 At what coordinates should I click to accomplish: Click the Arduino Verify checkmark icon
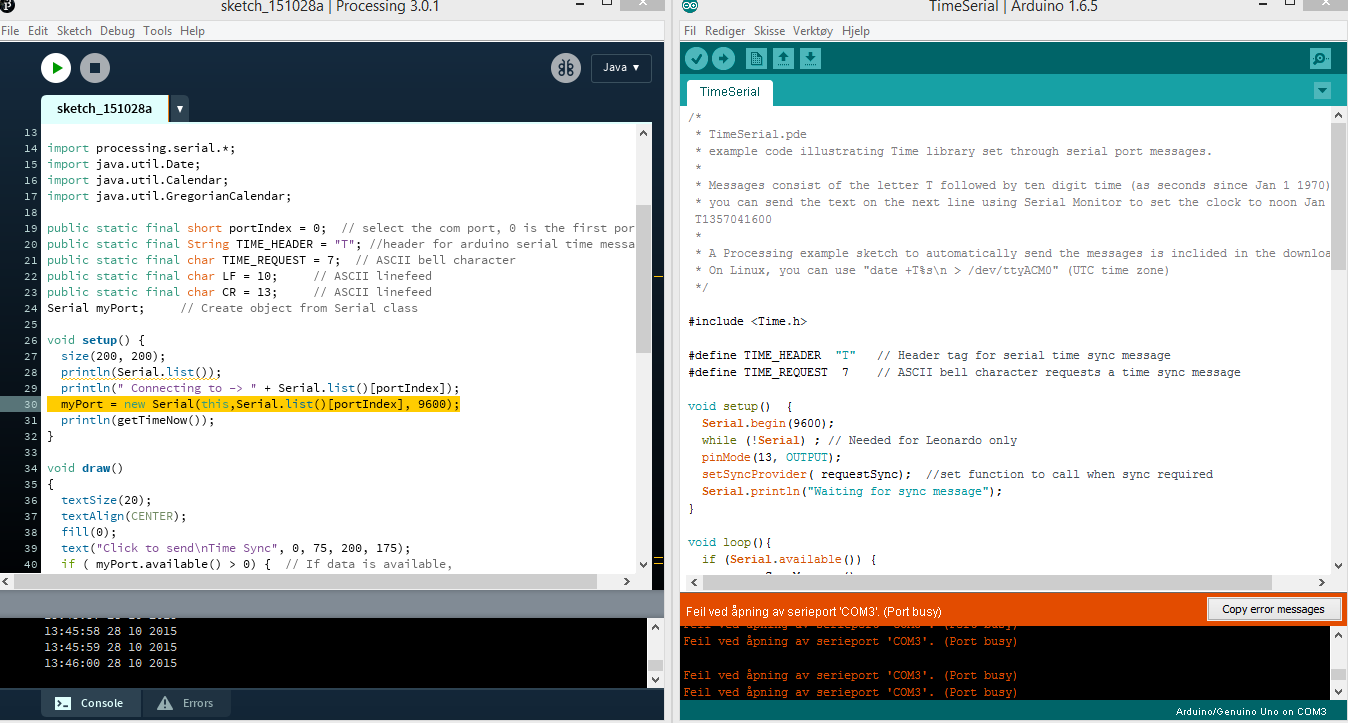(x=696, y=59)
